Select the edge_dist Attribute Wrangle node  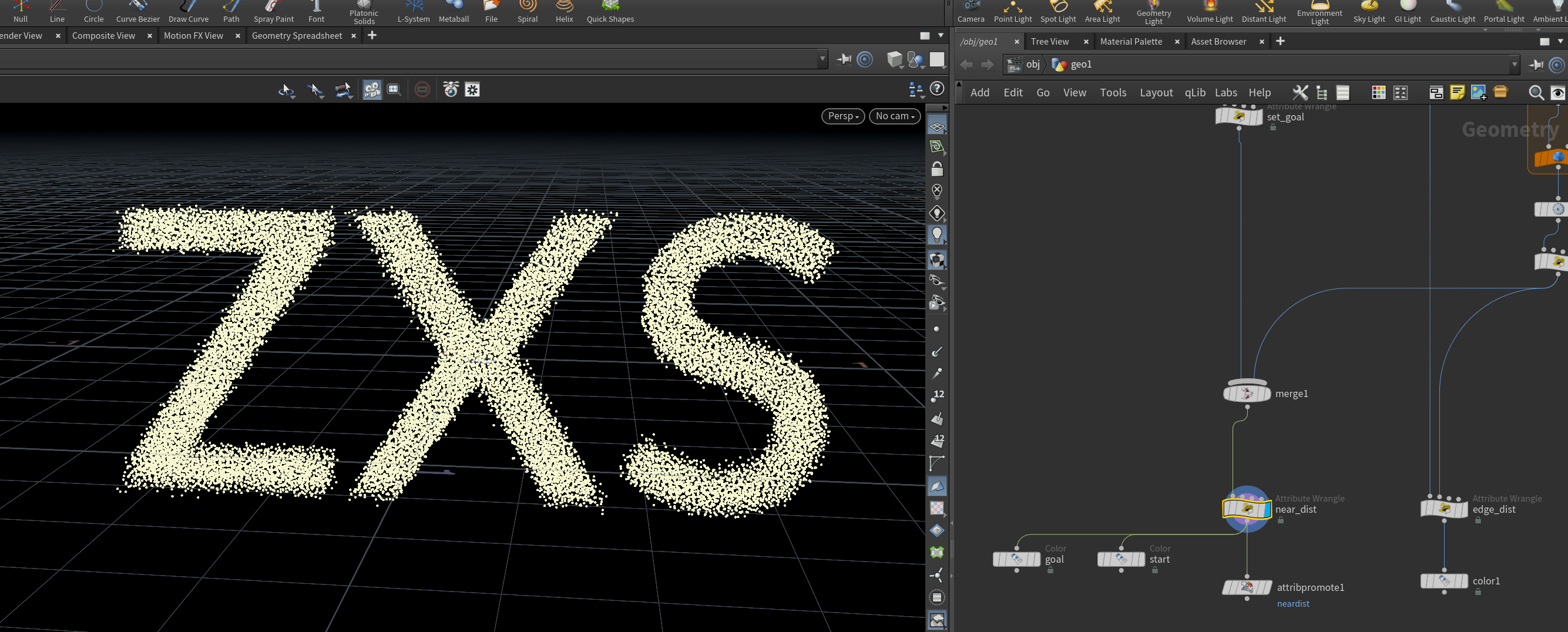[1444, 509]
